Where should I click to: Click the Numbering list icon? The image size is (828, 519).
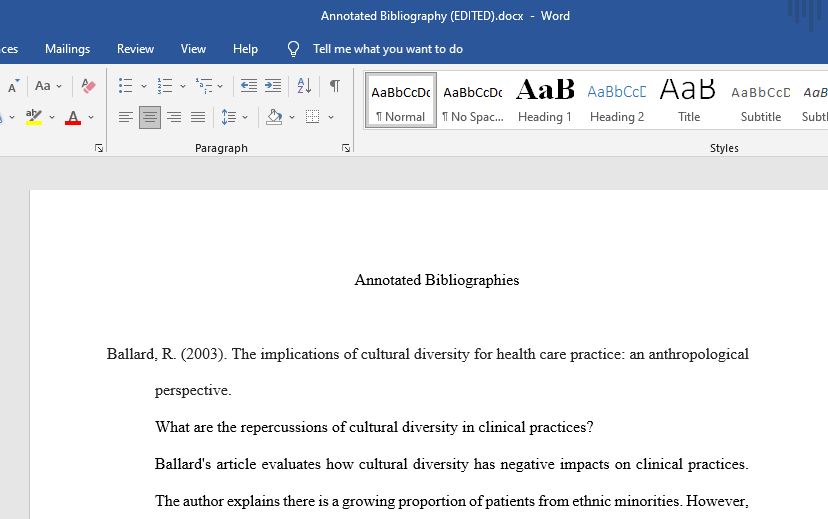coord(165,86)
